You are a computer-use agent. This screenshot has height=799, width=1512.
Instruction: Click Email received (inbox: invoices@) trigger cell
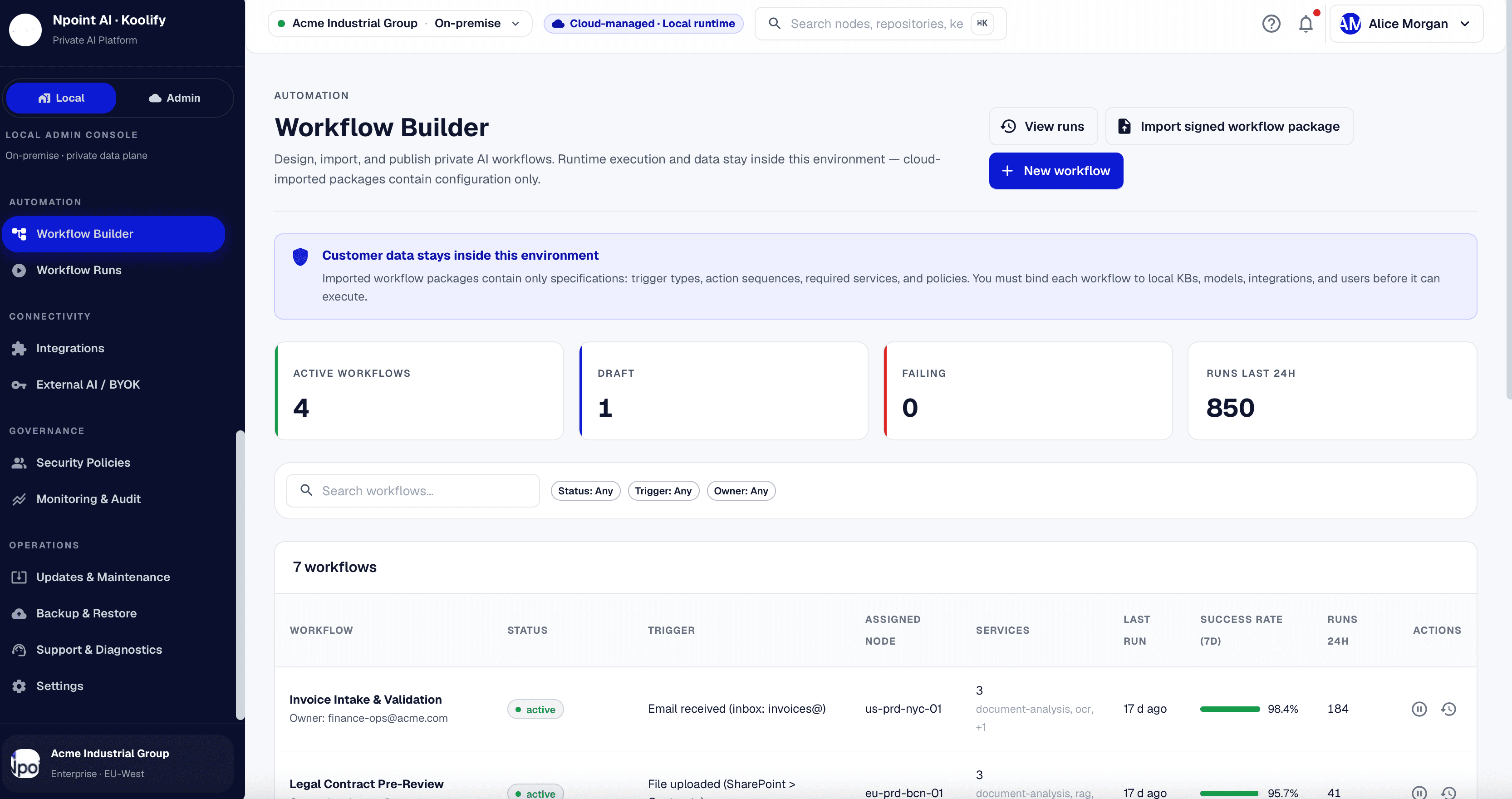click(736, 709)
